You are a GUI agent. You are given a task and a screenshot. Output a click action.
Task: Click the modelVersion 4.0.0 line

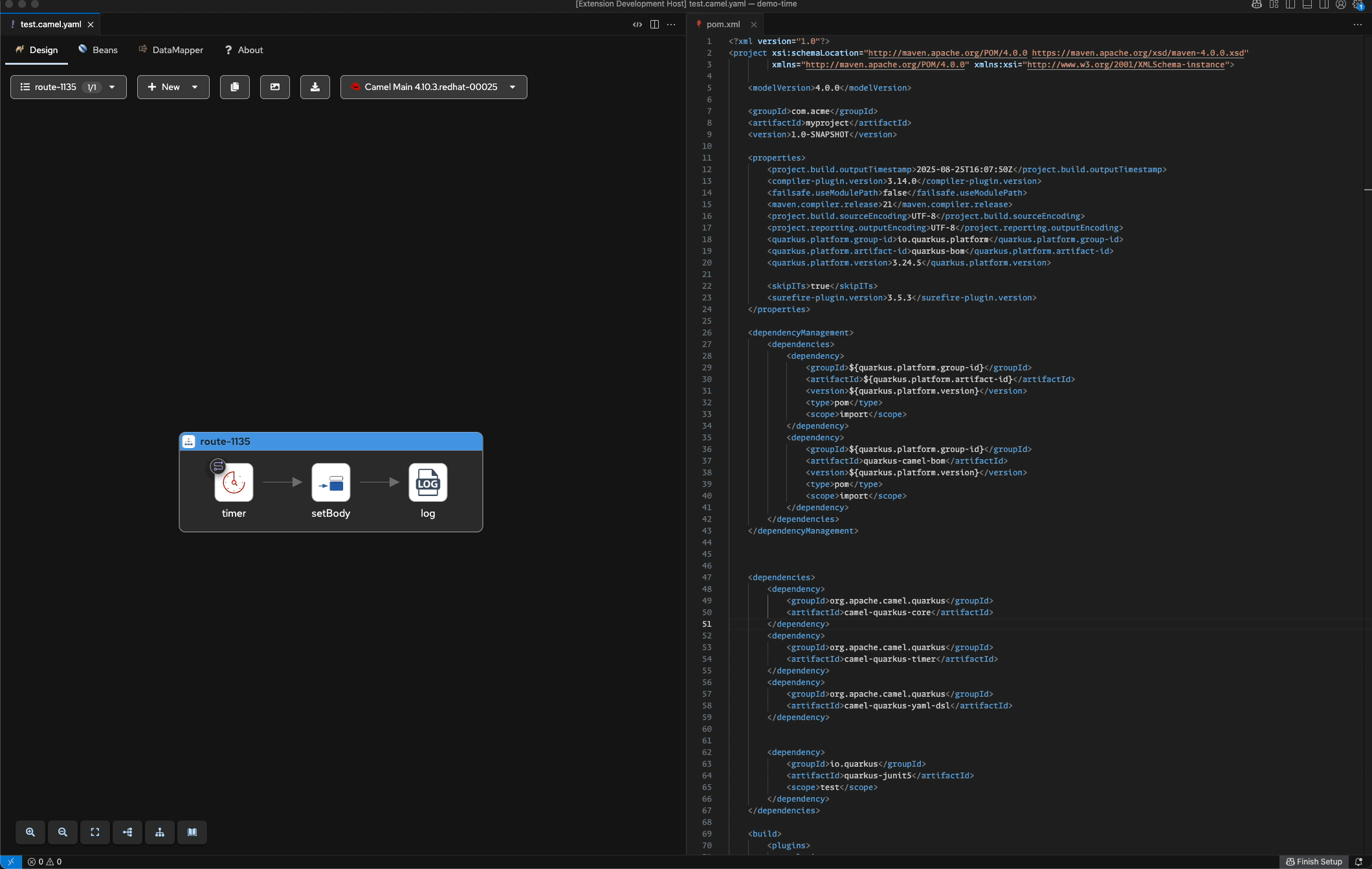click(x=830, y=88)
